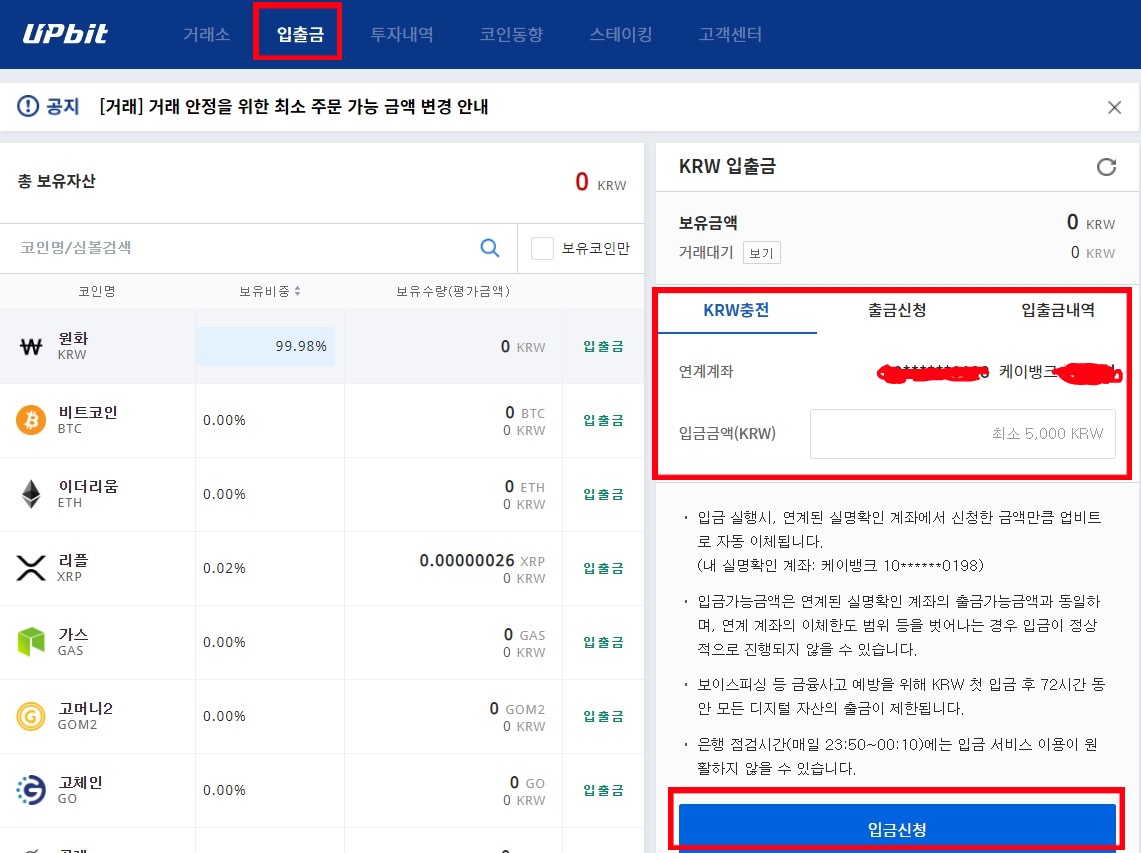Screen dimensions: 1141x853
Task: Click the KRW 입출금 panel title
Action: (727, 166)
